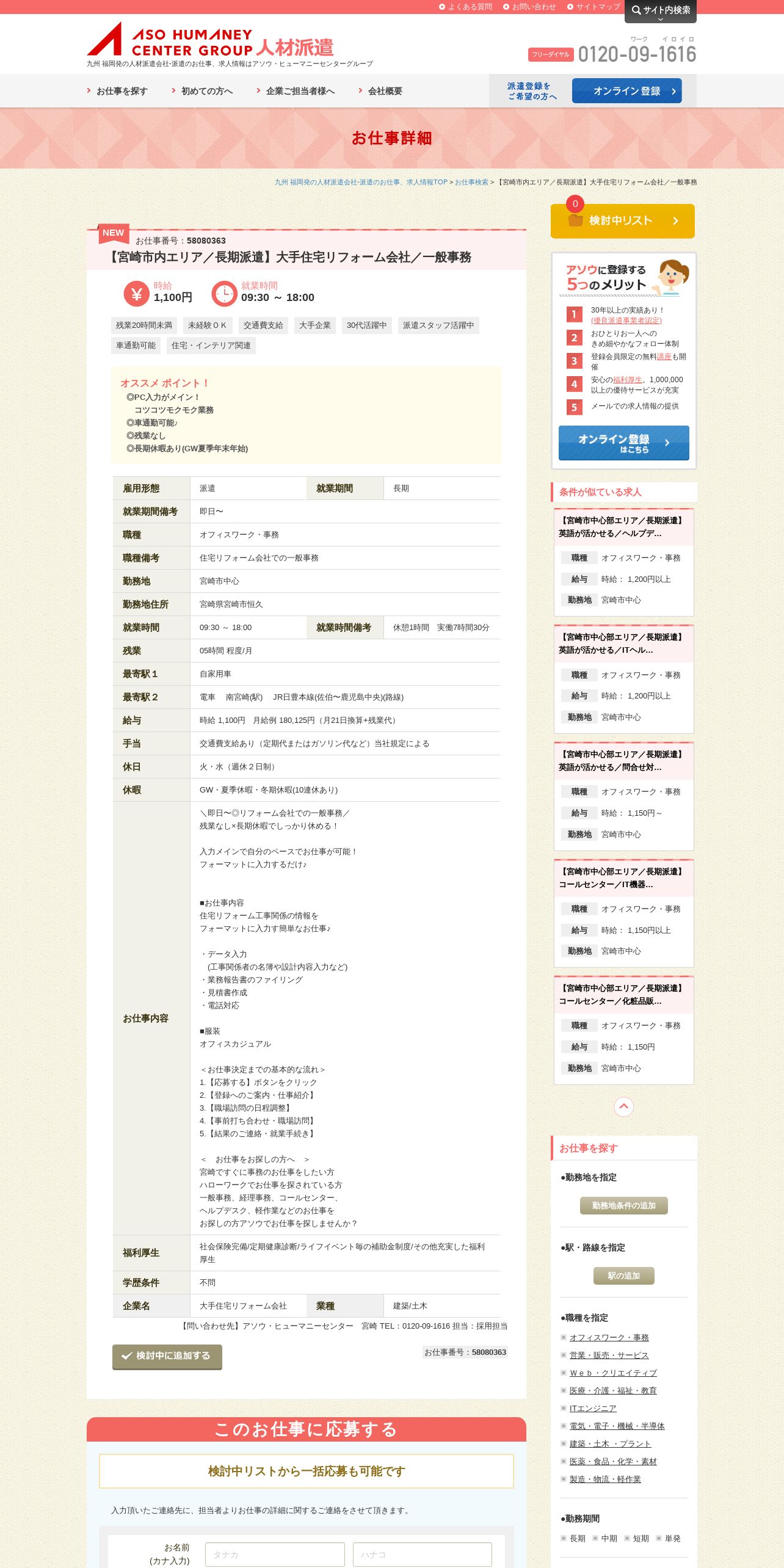Click the フリーダイヤル badge

[x=551, y=54]
